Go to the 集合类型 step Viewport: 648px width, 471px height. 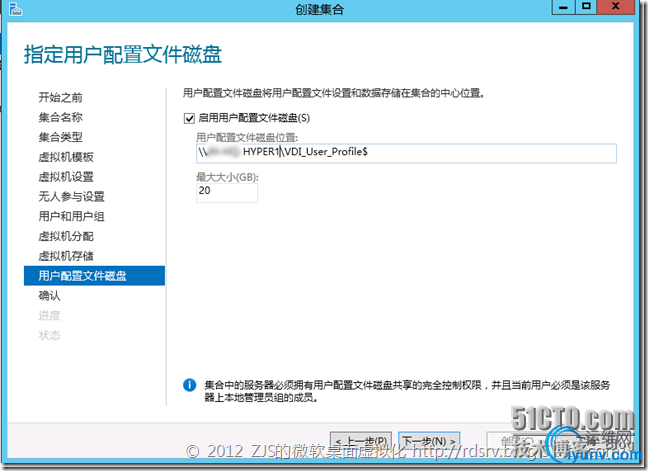(60, 137)
